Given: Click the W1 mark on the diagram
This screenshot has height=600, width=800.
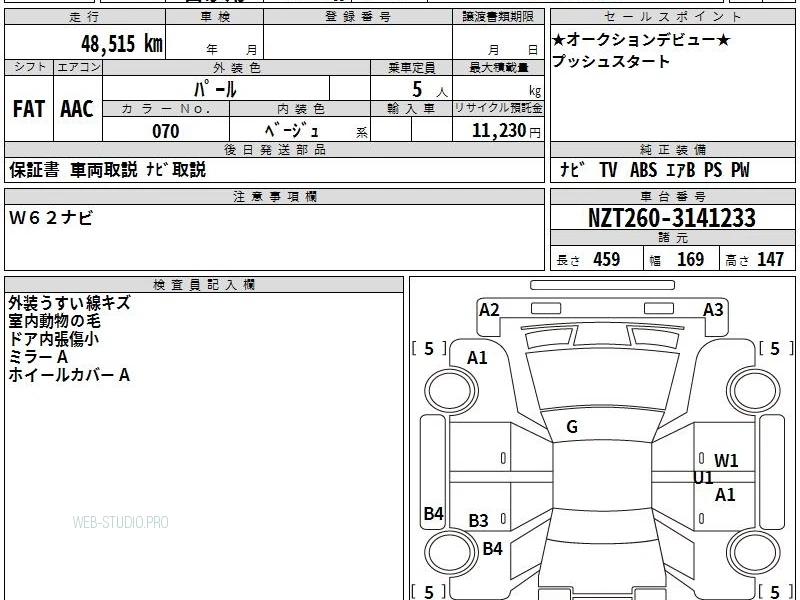Looking at the screenshot, I should click(x=726, y=461).
